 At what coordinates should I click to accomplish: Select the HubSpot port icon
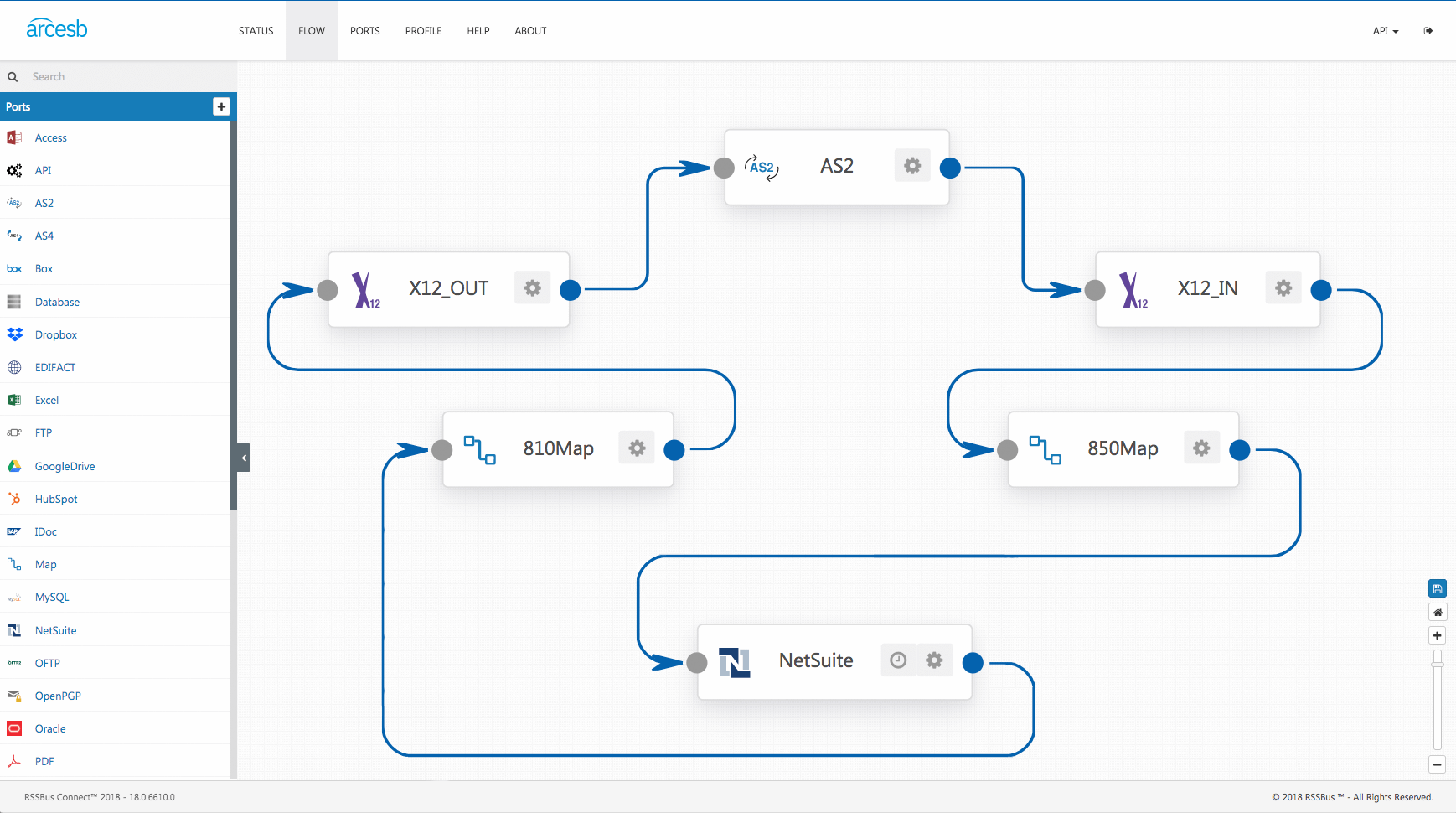(x=14, y=499)
